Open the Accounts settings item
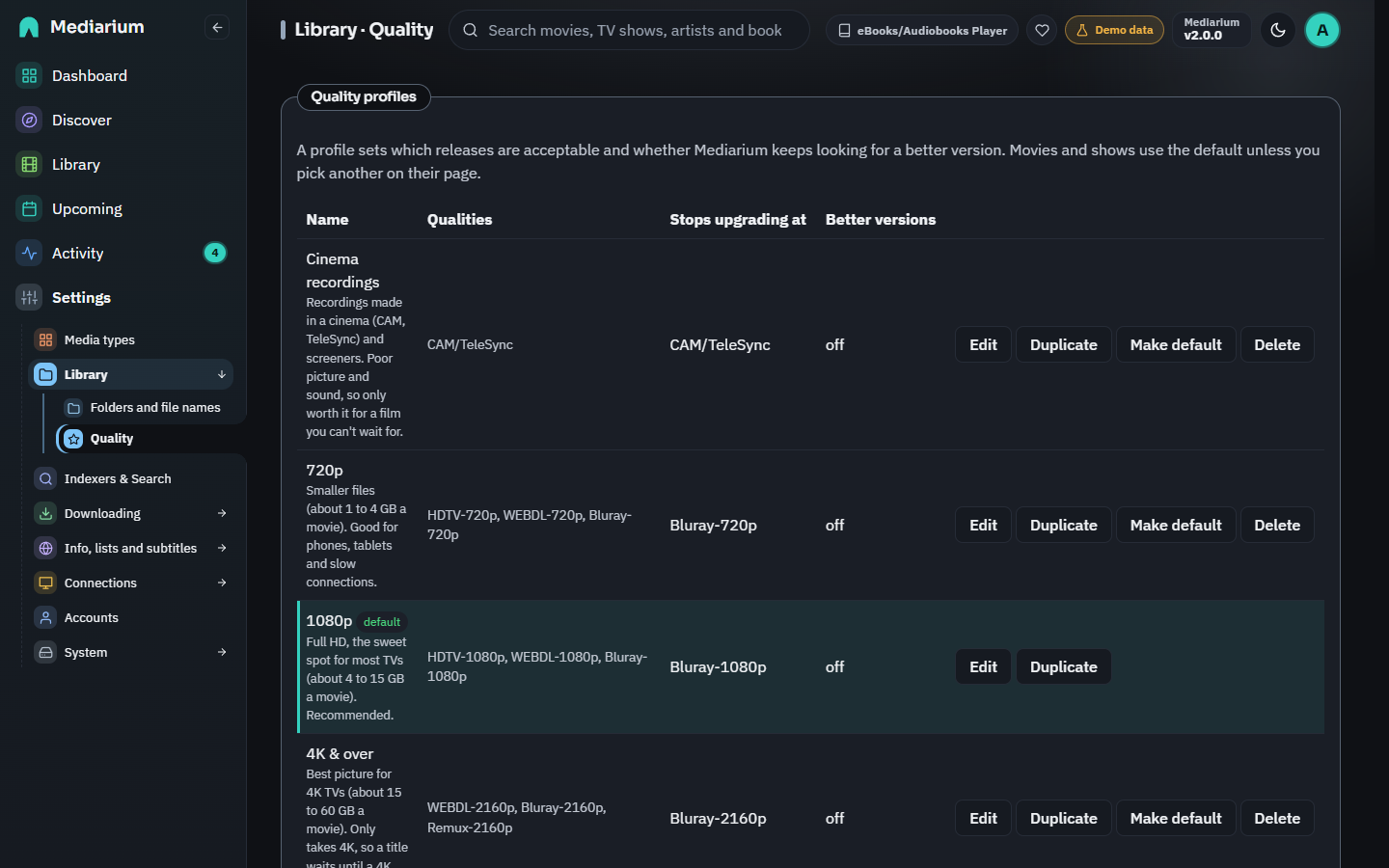 (x=132, y=617)
